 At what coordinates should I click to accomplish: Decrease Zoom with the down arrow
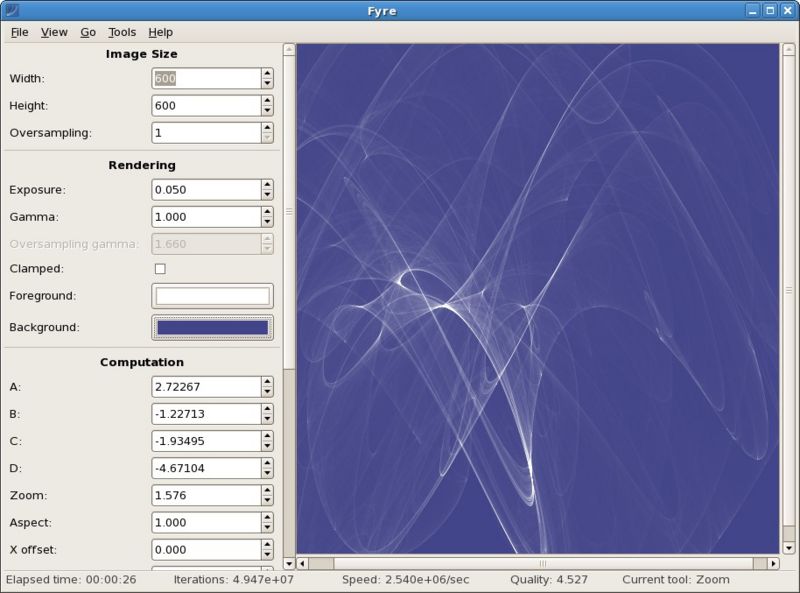[267, 501]
